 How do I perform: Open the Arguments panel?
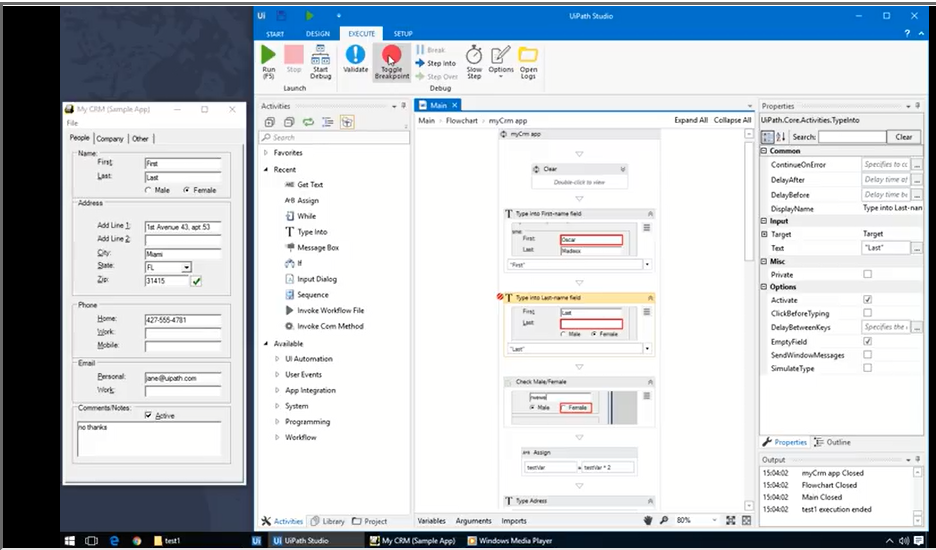click(x=473, y=521)
